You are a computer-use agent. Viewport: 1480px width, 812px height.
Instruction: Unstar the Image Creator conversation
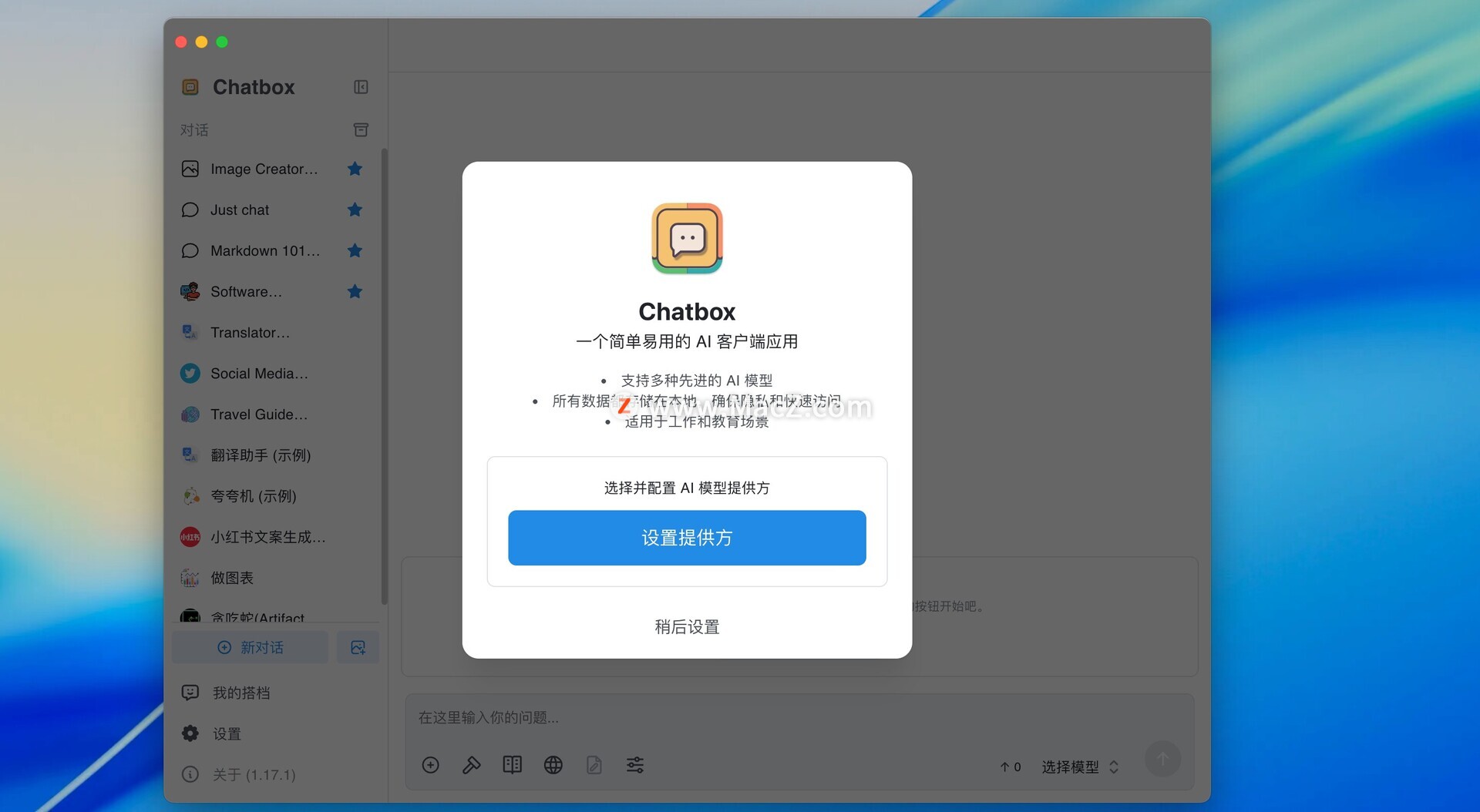click(355, 169)
